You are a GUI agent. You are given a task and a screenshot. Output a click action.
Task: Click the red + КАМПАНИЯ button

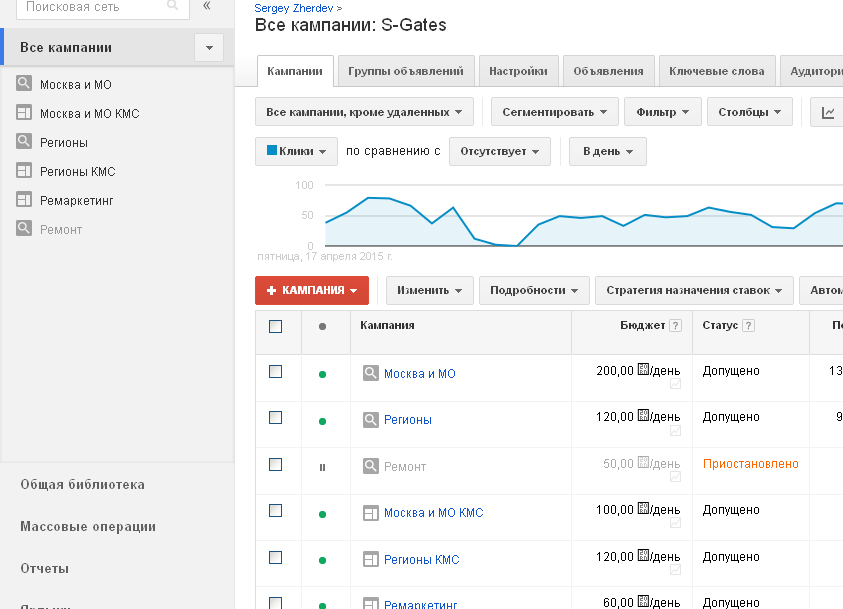point(312,290)
